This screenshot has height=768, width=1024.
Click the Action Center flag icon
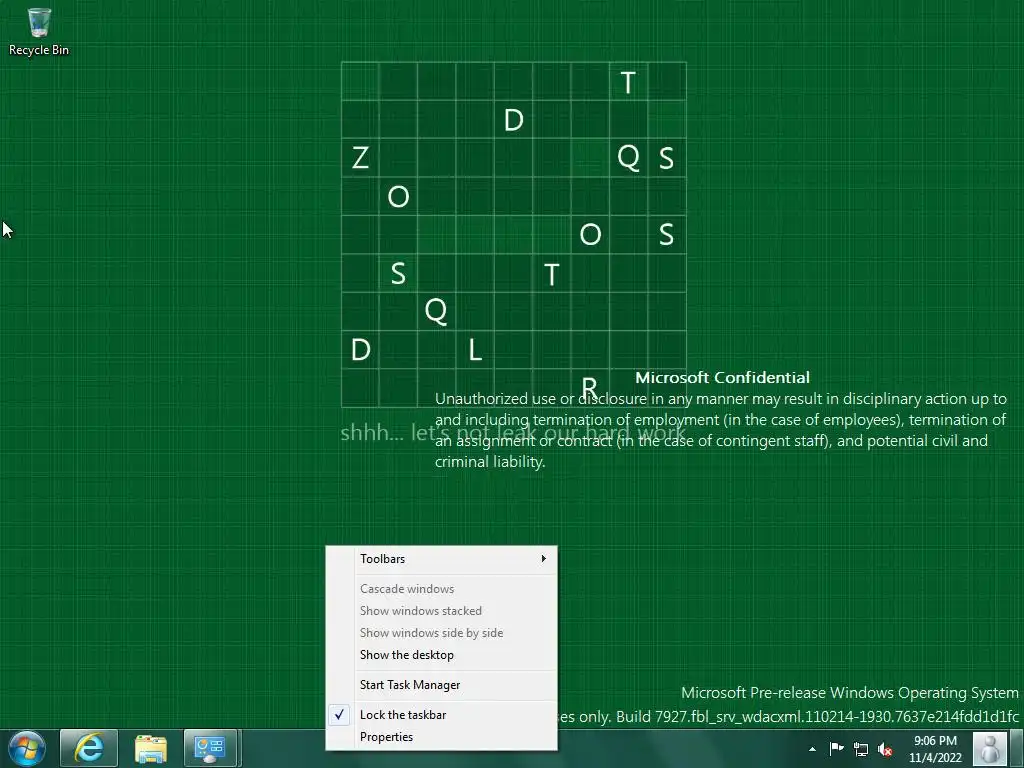pyautogui.click(x=836, y=749)
